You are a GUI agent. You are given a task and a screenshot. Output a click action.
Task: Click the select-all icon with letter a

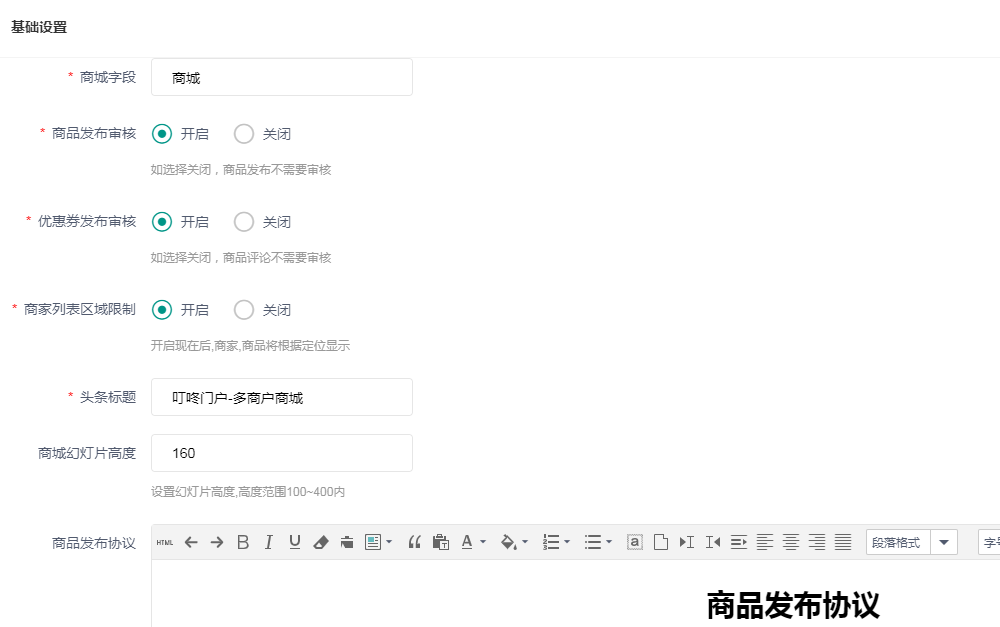(635, 542)
